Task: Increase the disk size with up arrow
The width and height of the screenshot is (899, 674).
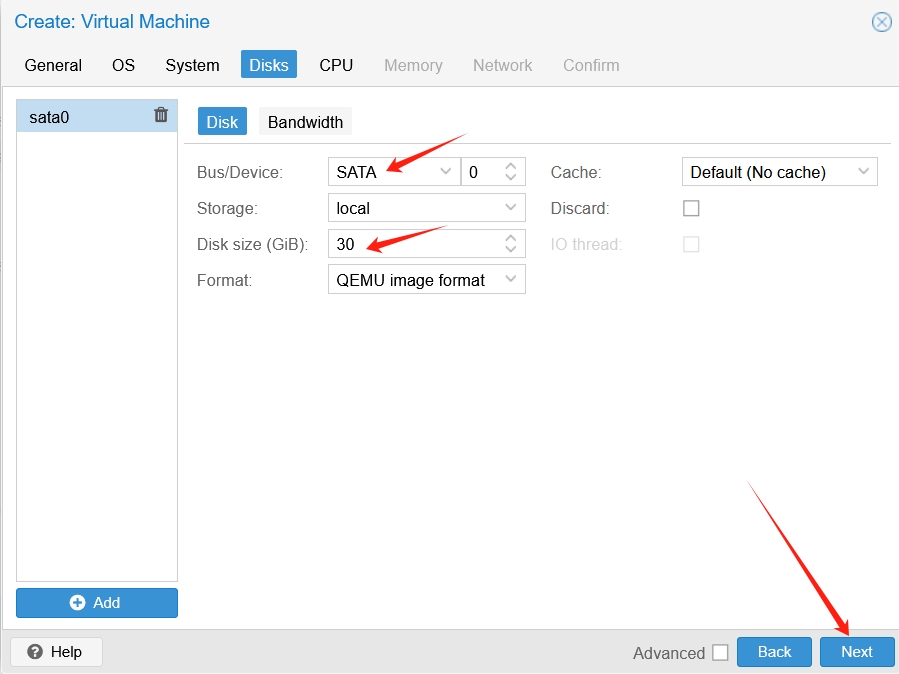Action: click(510, 238)
